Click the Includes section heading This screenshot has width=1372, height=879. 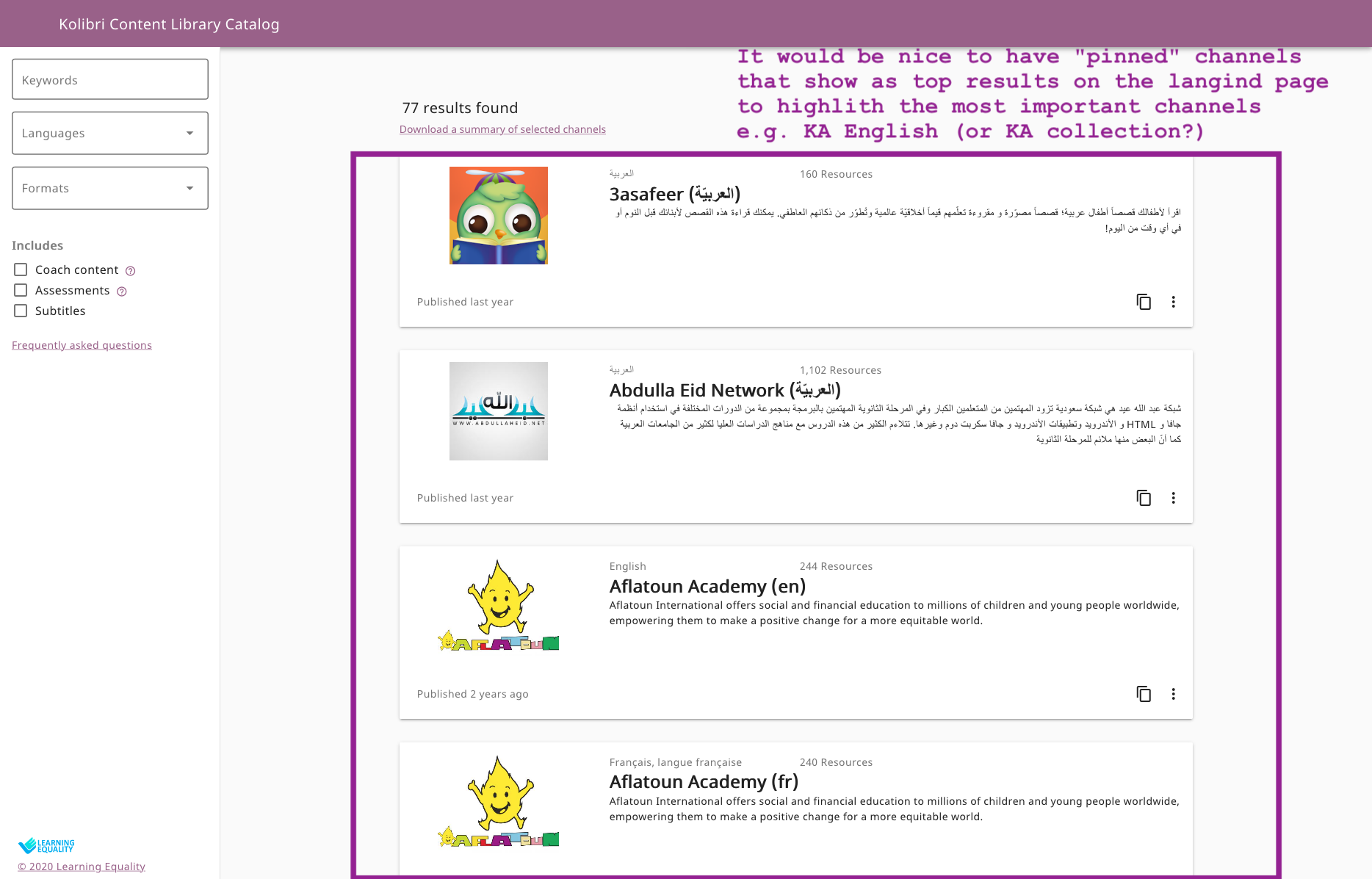coord(37,245)
